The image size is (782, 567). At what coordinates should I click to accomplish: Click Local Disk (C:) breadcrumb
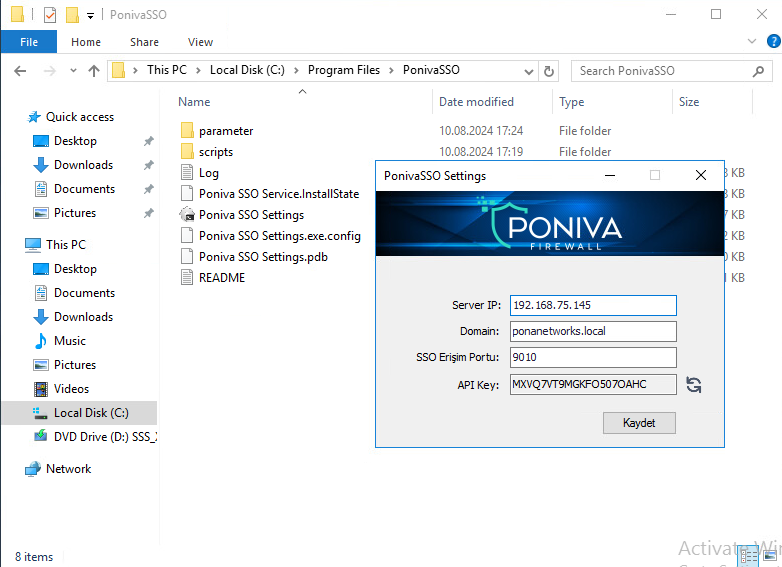247,70
